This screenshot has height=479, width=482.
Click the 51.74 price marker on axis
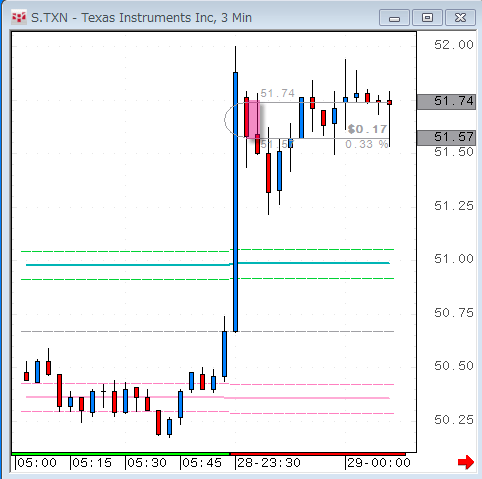point(447,101)
